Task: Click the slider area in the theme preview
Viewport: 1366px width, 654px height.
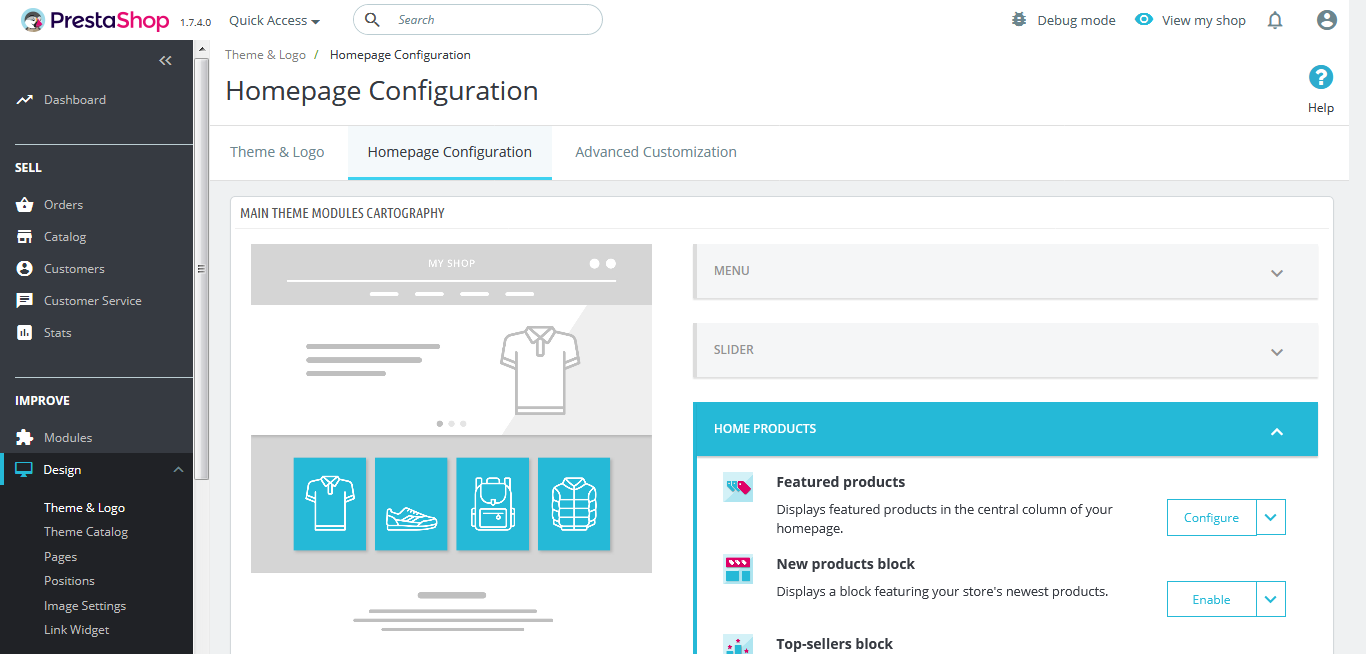Action: (451, 370)
